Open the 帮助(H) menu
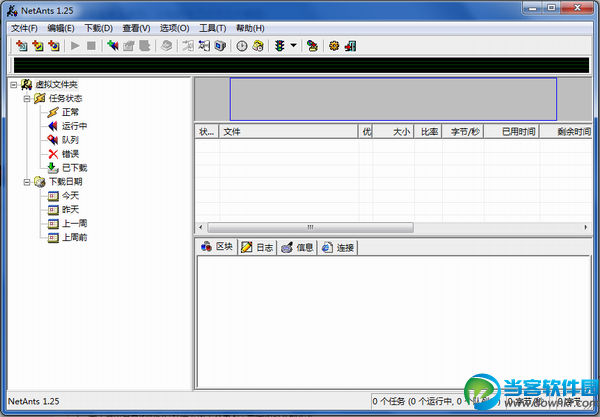The width and height of the screenshot is (600, 417). point(250,28)
